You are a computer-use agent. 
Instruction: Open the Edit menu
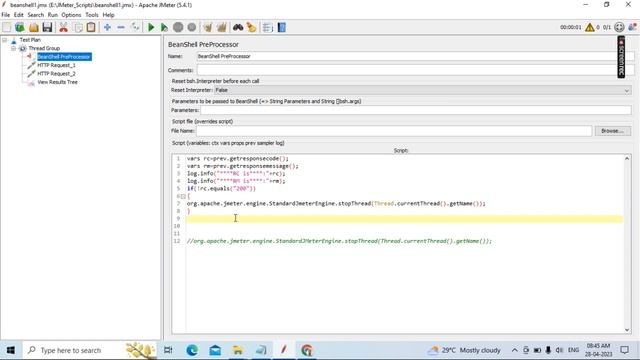(x=19, y=15)
